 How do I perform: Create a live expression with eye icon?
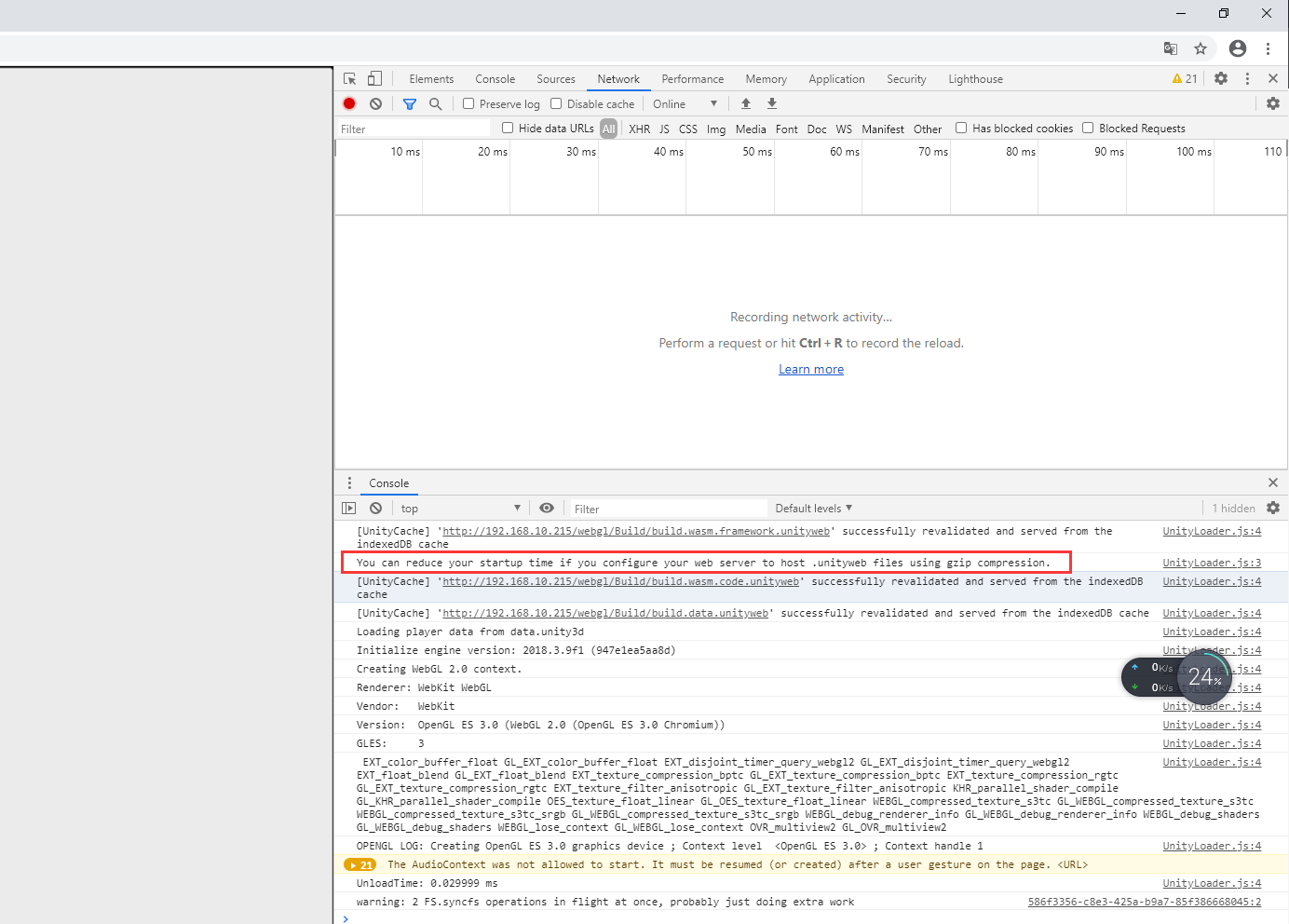pyautogui.click(x=547, y=508)
